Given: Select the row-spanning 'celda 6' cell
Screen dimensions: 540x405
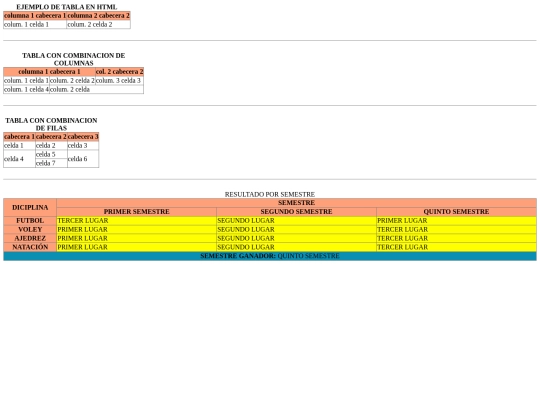Looking at the screenshot, I should pyautogui.click(x=83, y=159).
